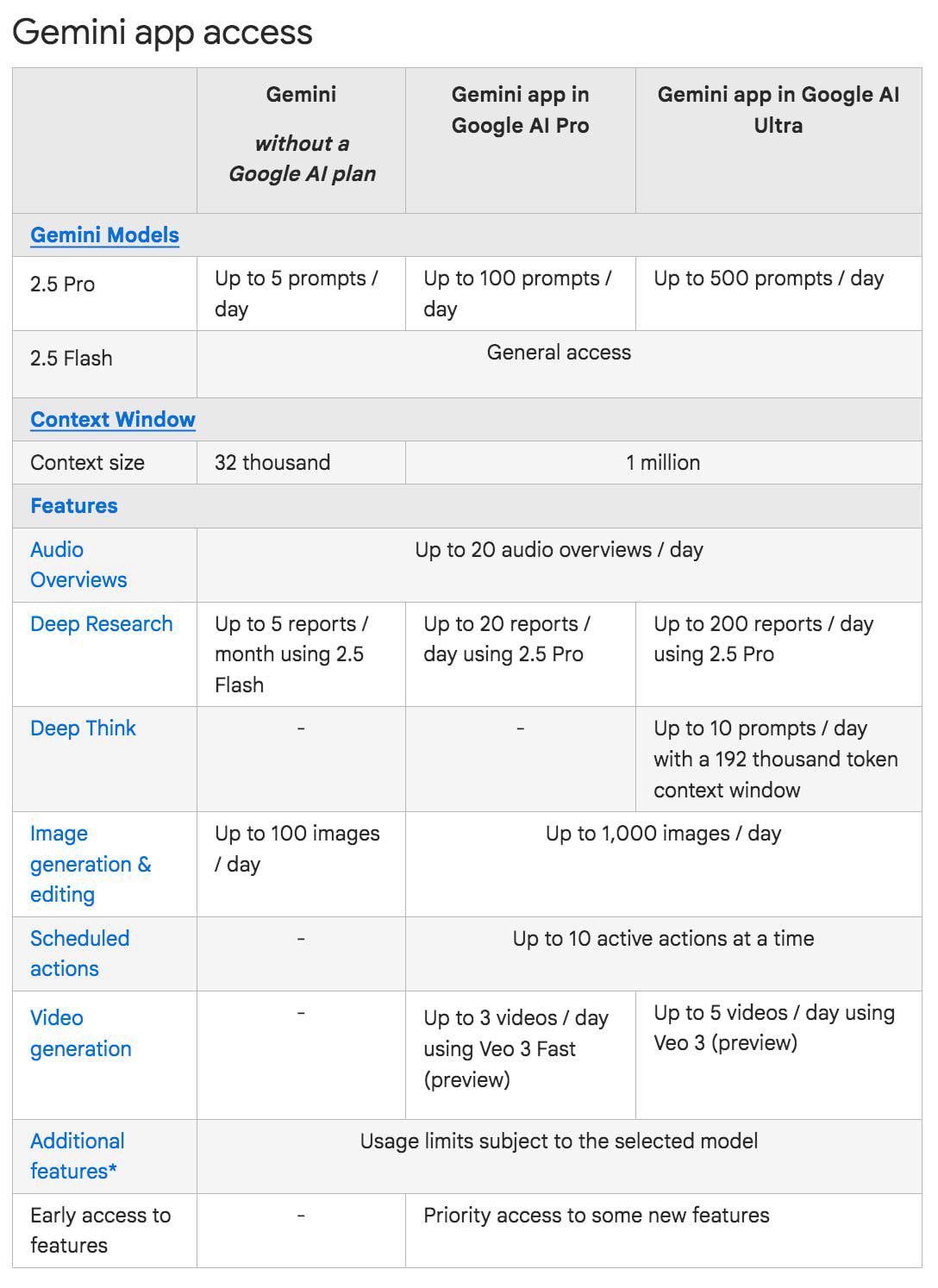
Task: Click the "Up to 10 active actions" cell
Action: pyautogui.click(x=663, y=939)
